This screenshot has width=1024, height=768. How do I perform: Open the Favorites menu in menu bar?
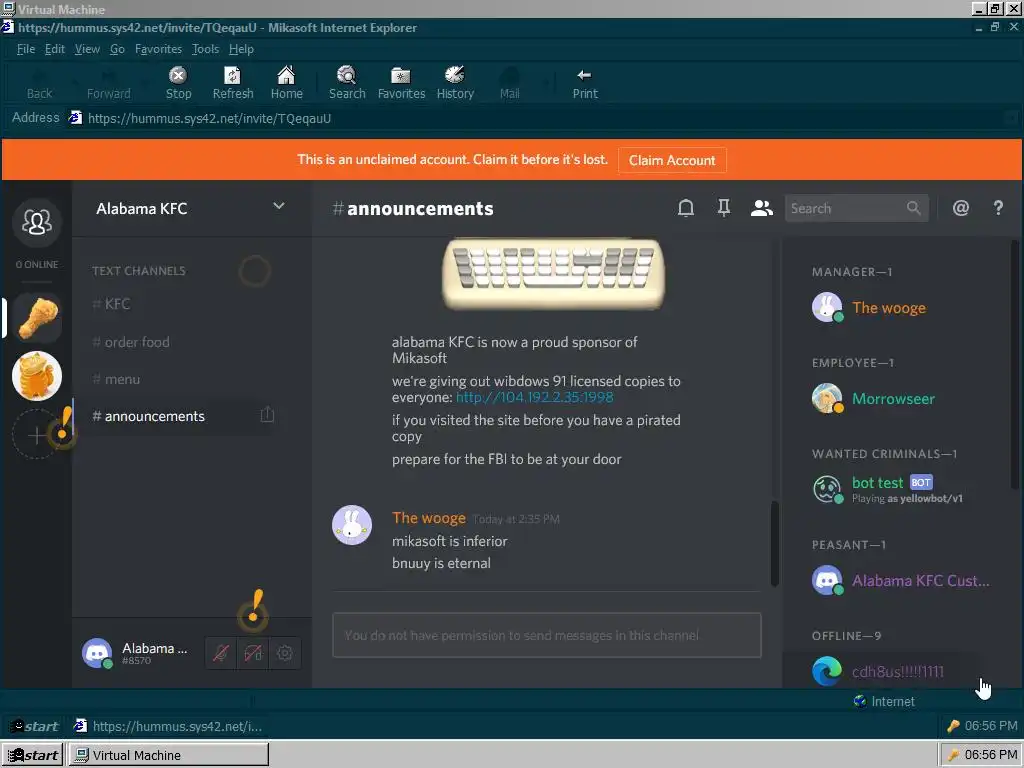158,49
